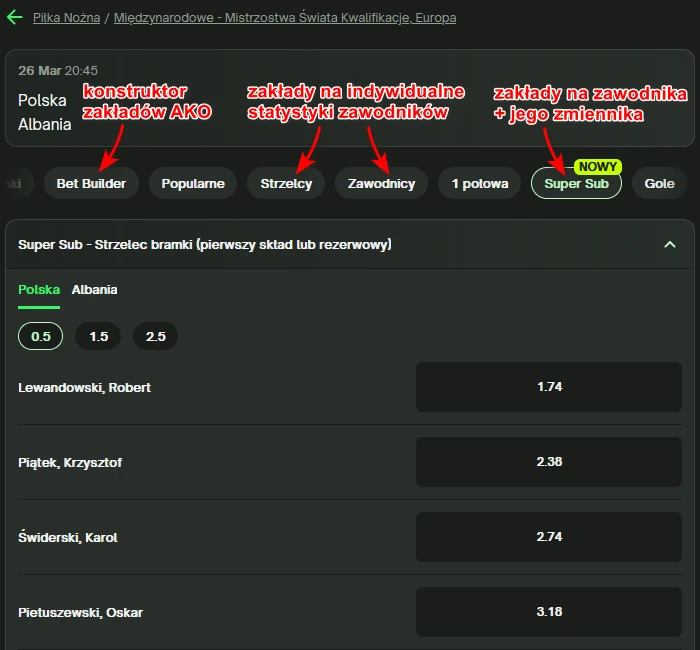This screenshot has width=700, height=650.
Task: Show the Zawodnicy market tab
Action: pos(381,183)
